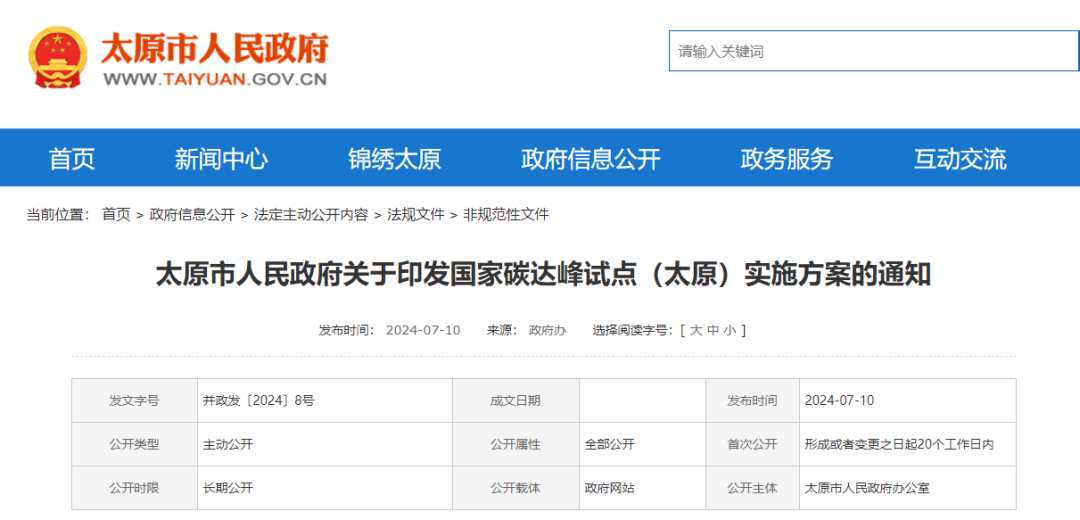Click the 公开时限 label cell
The image size is (1080, 520).
(134, 488)
